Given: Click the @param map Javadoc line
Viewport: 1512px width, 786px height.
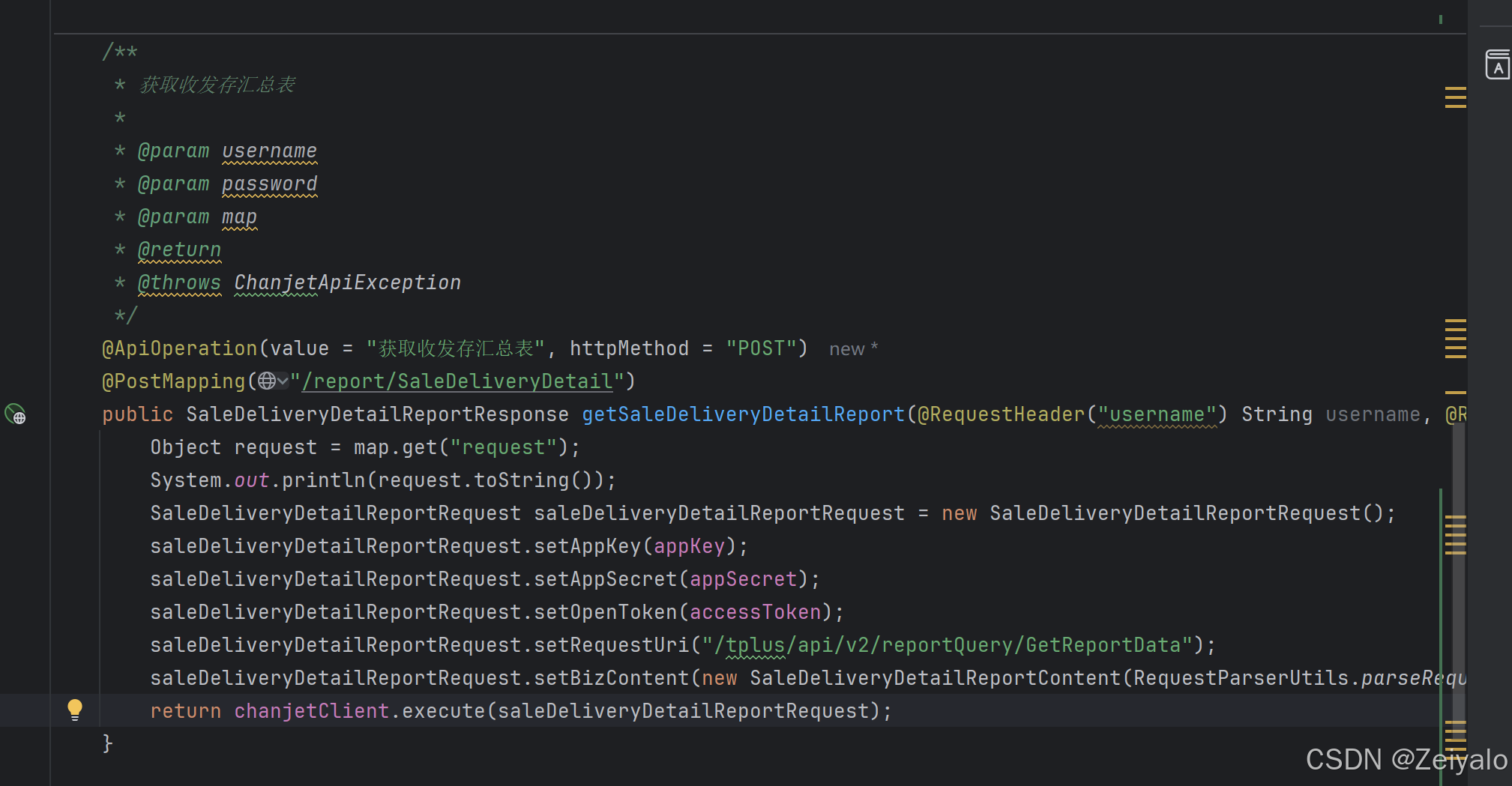Looking at the screenshot, I should tap(197, 217).
